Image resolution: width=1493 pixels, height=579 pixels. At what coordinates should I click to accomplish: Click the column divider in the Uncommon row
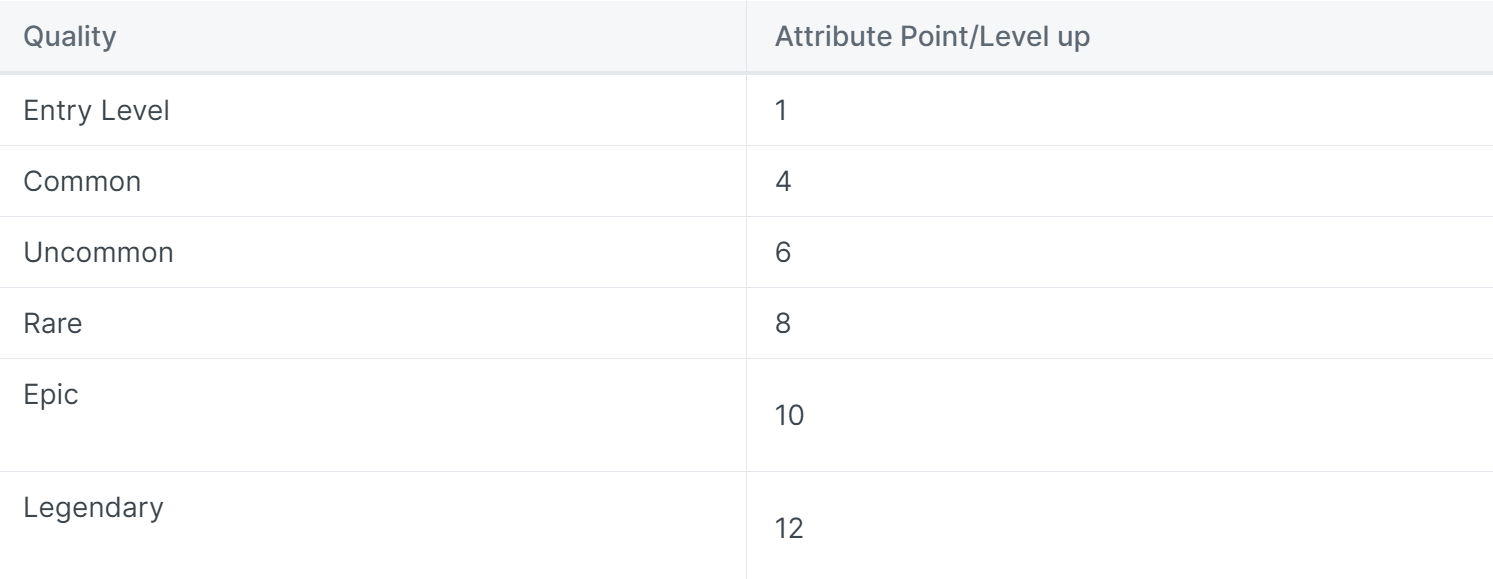click(x=746, y=253)
